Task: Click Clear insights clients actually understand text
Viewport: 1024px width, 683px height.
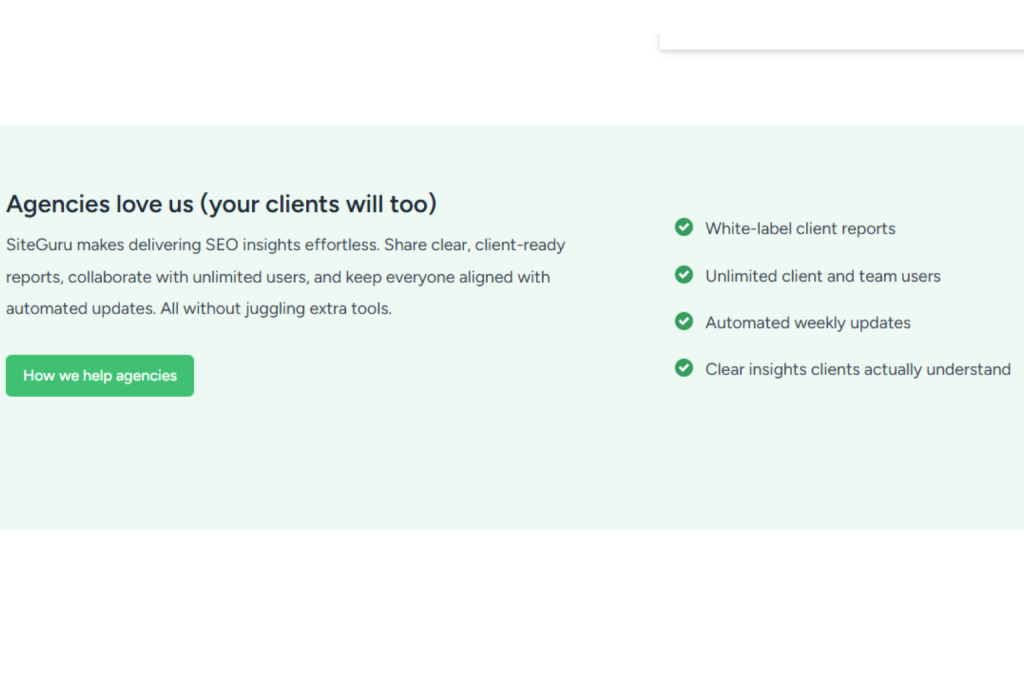Action: click(857, 370)
